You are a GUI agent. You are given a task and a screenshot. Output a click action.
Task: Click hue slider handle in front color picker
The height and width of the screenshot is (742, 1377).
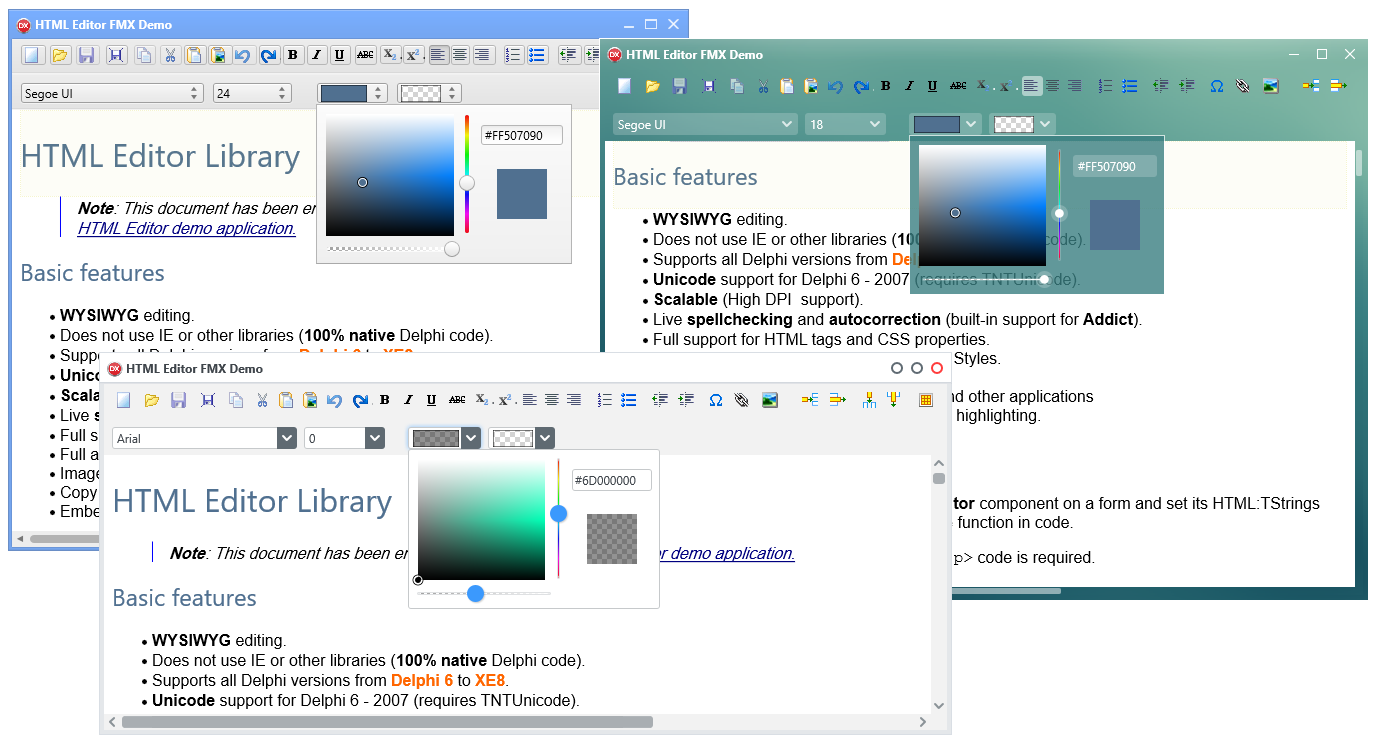(x=559, y=514)
